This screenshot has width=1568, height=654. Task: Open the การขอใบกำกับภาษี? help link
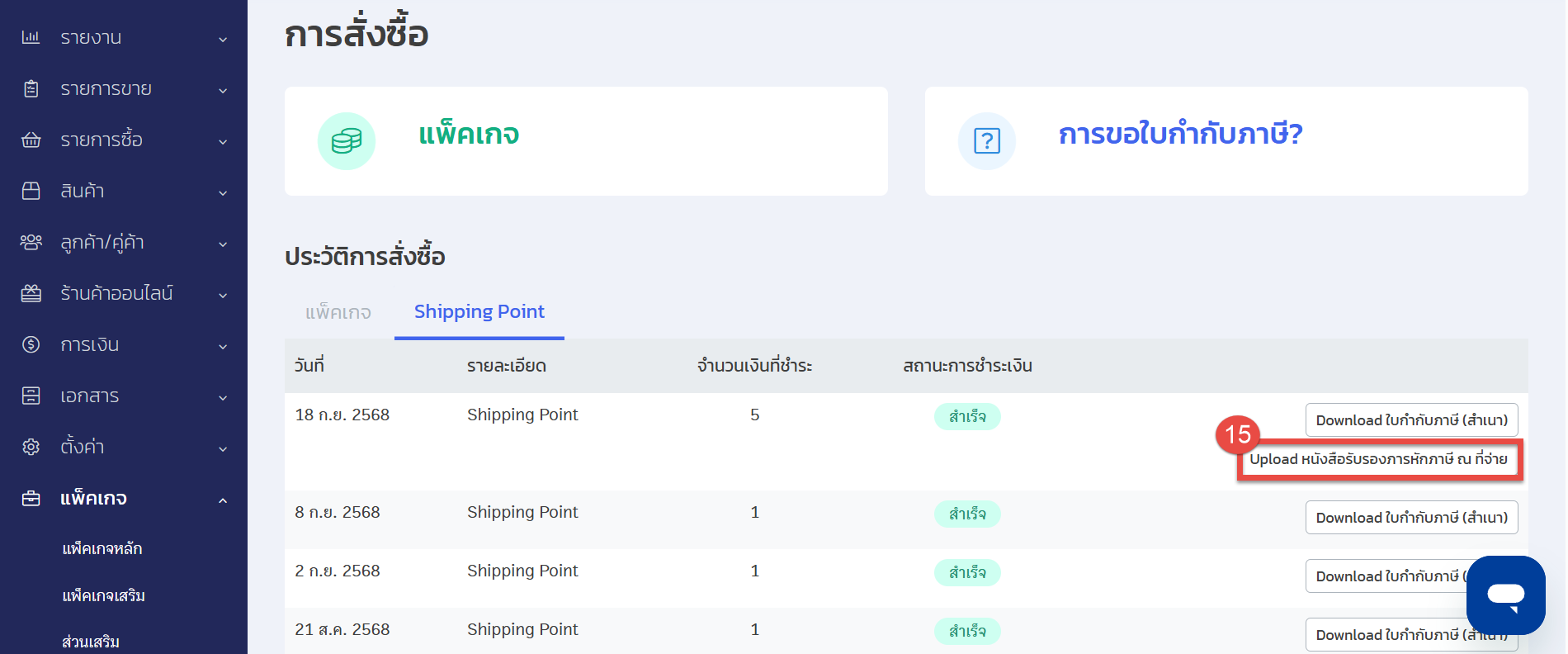pyautogui.click(x=1180, y=134)
